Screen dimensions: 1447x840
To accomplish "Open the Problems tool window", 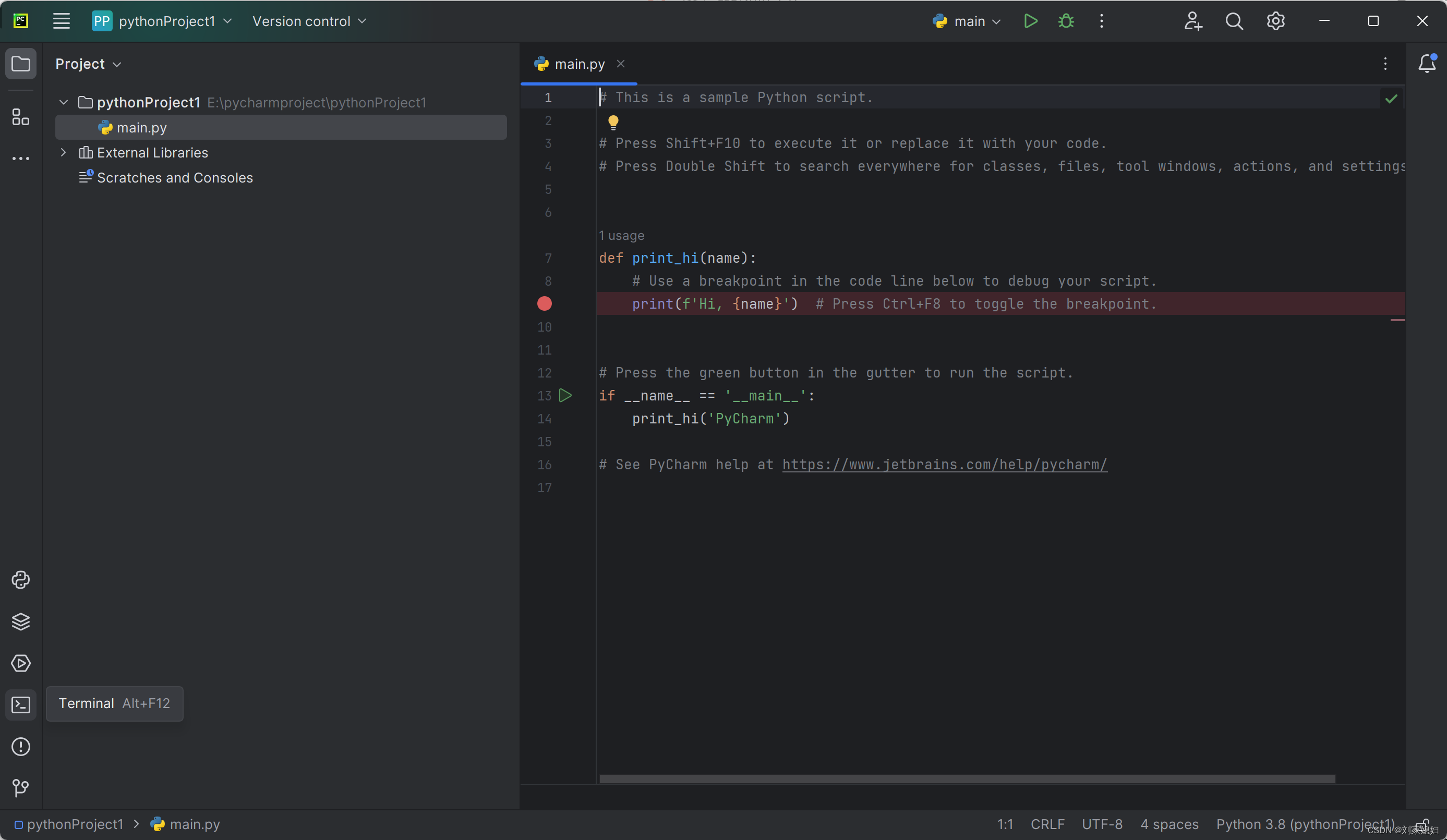I will (21, 747).
